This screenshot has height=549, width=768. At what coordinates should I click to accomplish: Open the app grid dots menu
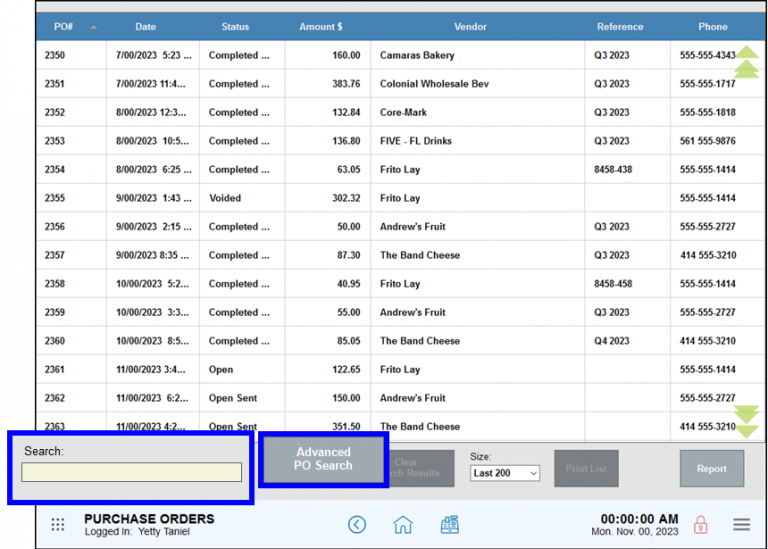[58, 525]
